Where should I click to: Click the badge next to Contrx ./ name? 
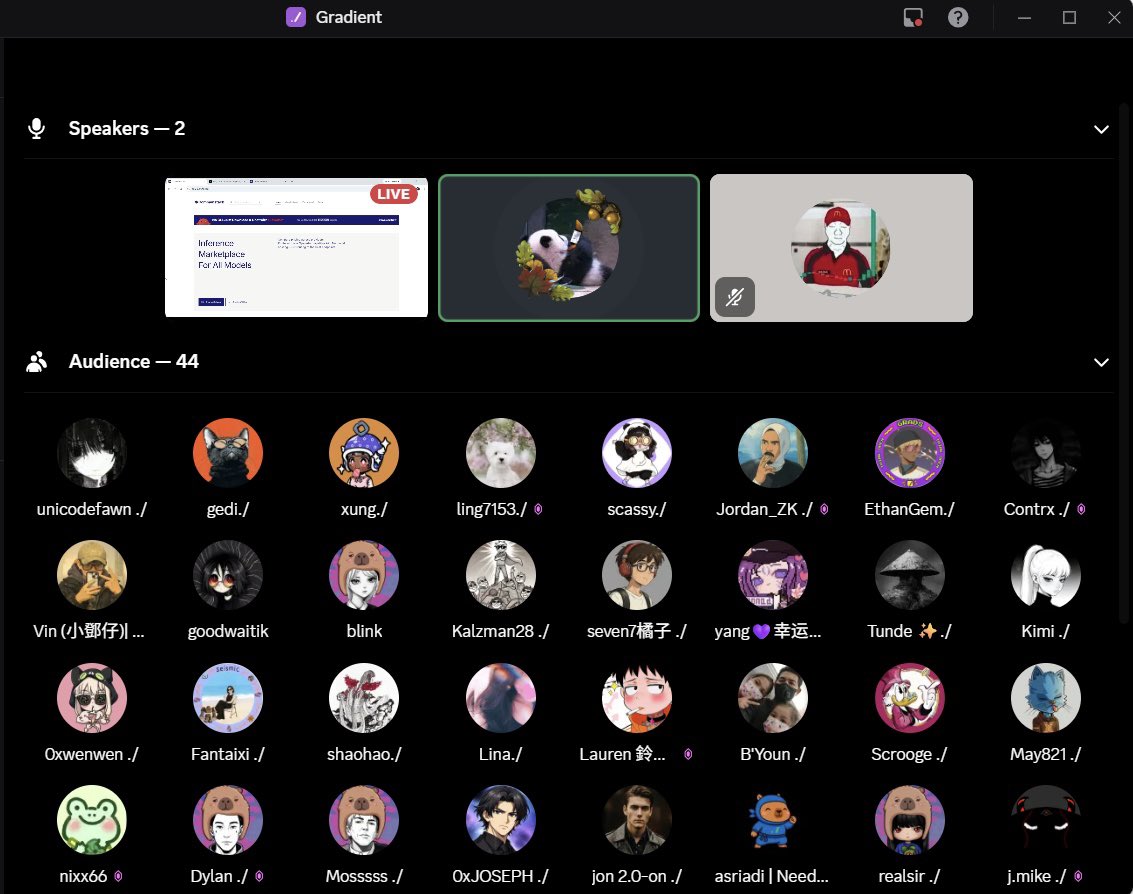tap(1081, 510)
